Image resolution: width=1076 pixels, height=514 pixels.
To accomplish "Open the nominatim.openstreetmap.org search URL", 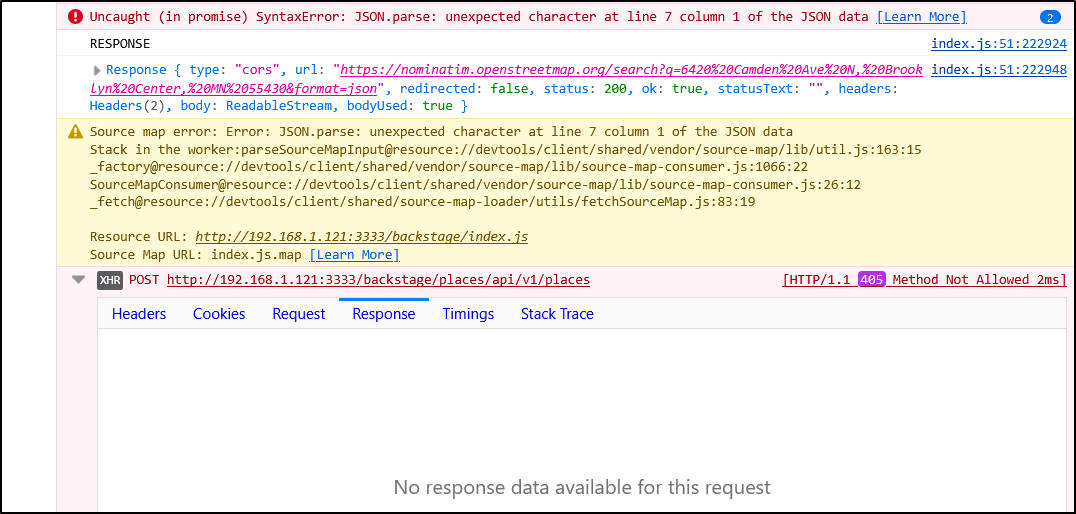I will click(506, 79).
